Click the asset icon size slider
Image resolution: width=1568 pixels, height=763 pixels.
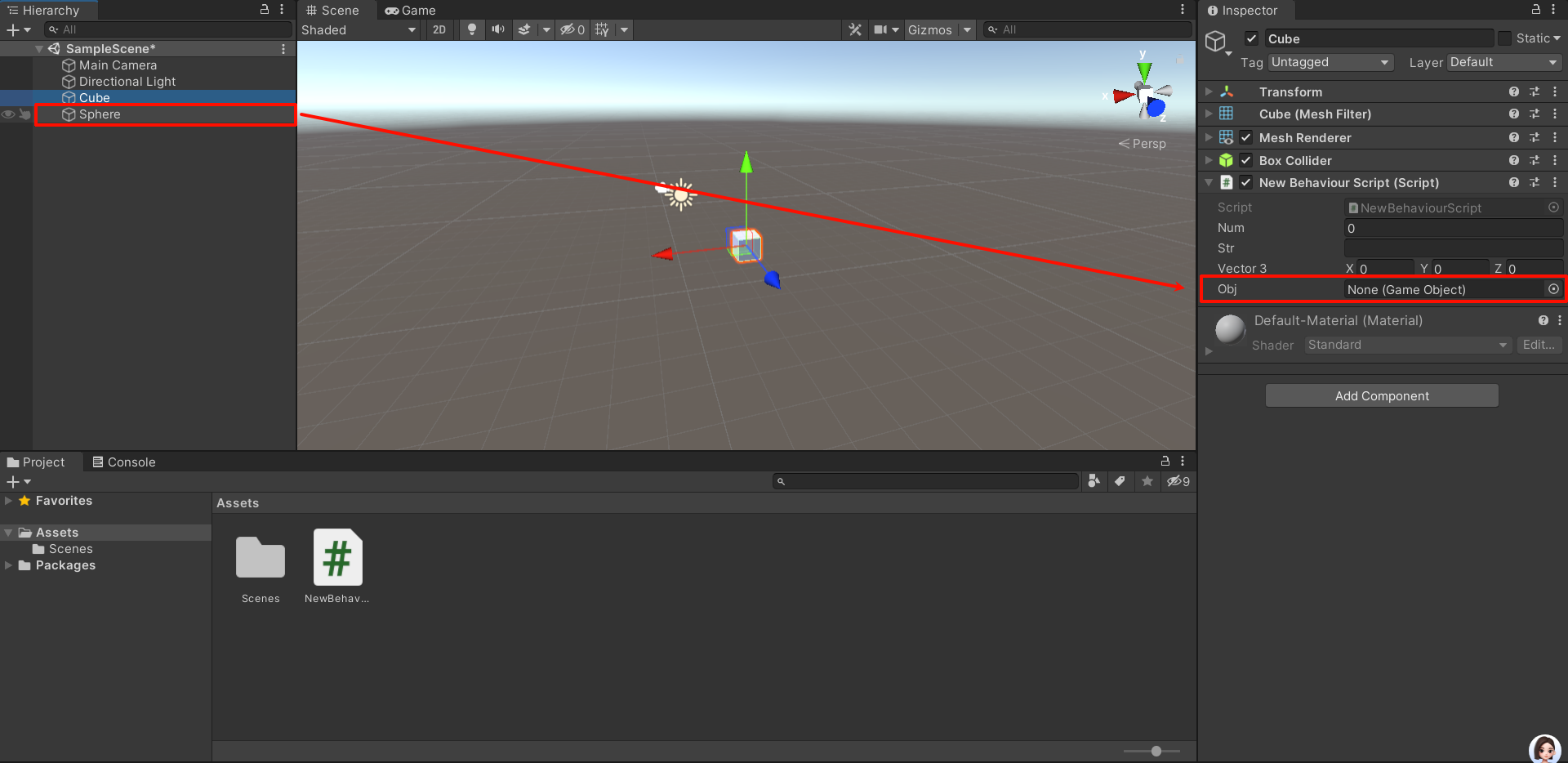[x=1155, y=751]
